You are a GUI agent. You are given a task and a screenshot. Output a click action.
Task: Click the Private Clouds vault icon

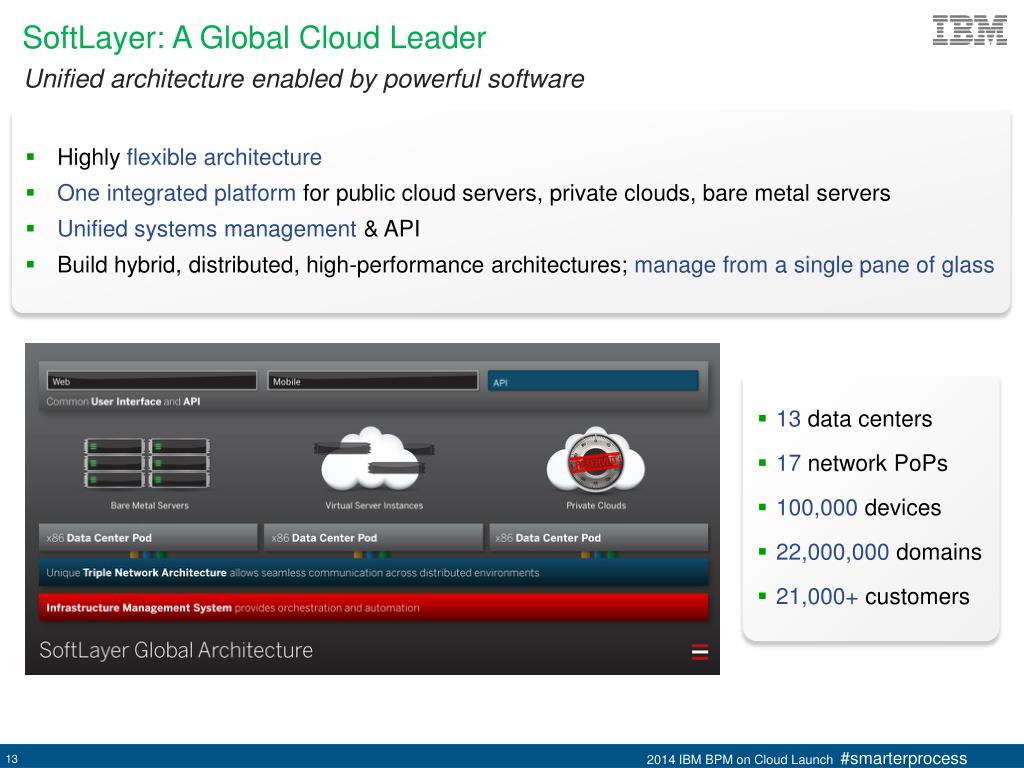point(596,460)
